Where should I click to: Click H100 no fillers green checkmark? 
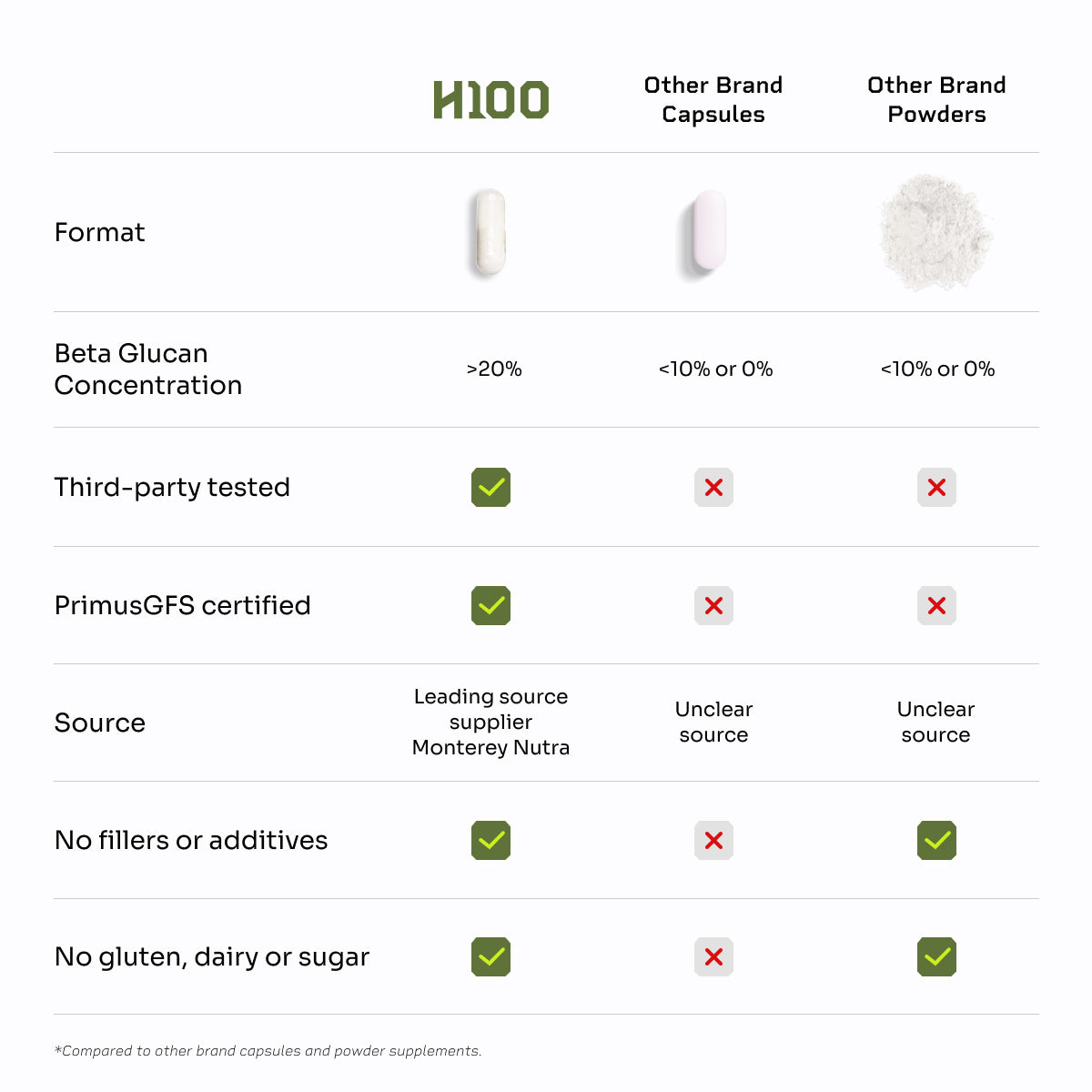(490, 840)
